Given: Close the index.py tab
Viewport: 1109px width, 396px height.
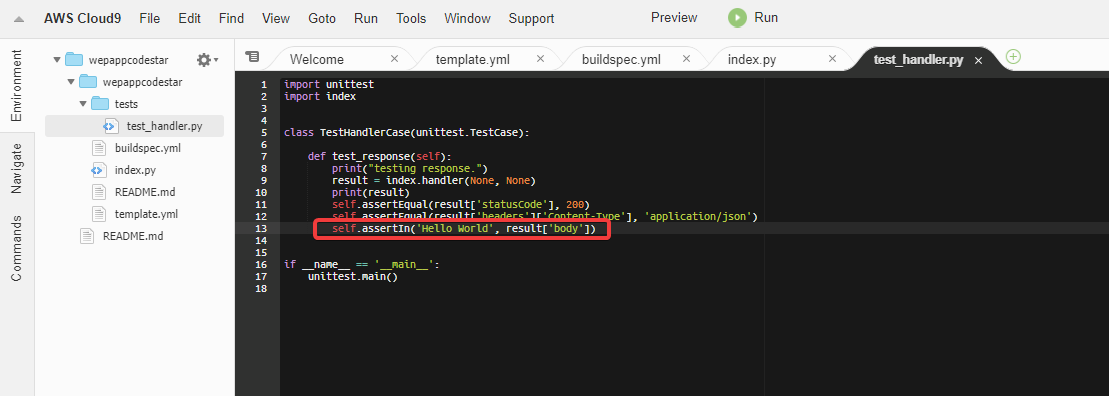Looking at the screenshot, I should (x=832, y=59).
